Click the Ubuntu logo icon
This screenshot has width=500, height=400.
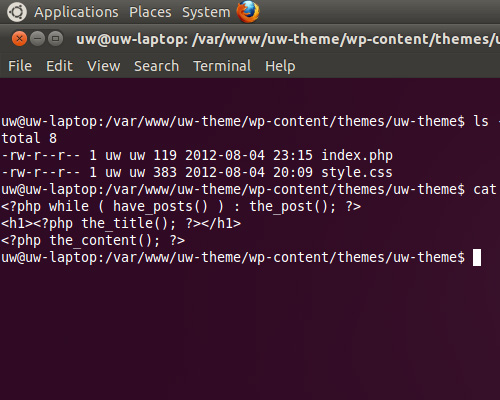pyautogui.click(x=17, y=12)
